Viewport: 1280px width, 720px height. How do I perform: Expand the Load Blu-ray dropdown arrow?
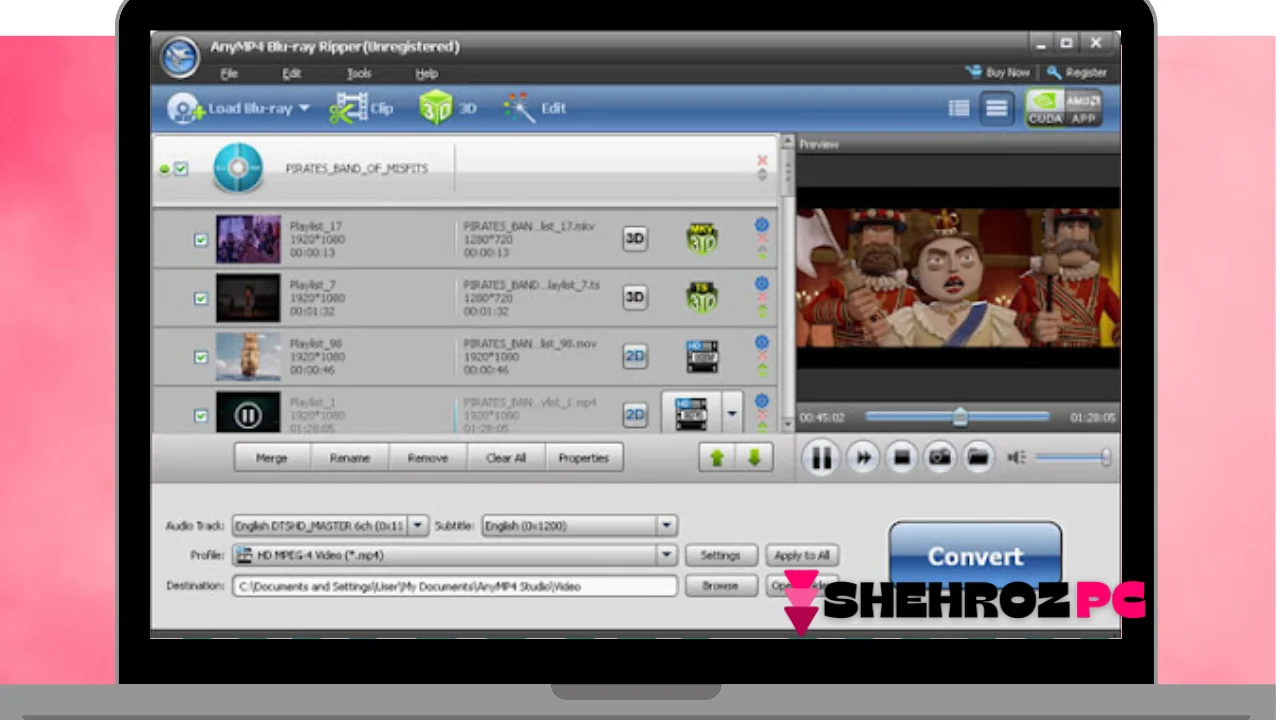pyautogui.click(x=304, y=108)
